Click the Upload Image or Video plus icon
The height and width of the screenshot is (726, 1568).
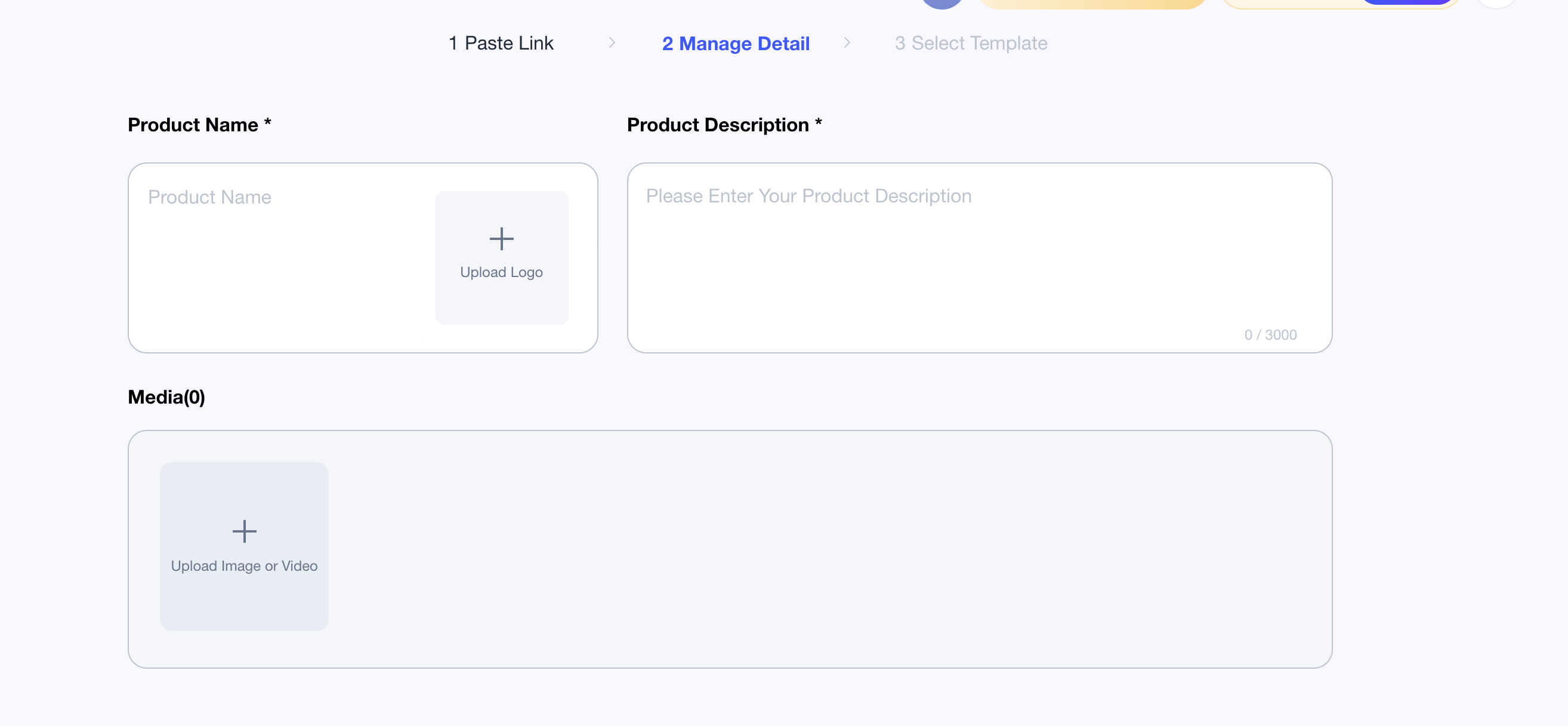click(x=244, y=531)
